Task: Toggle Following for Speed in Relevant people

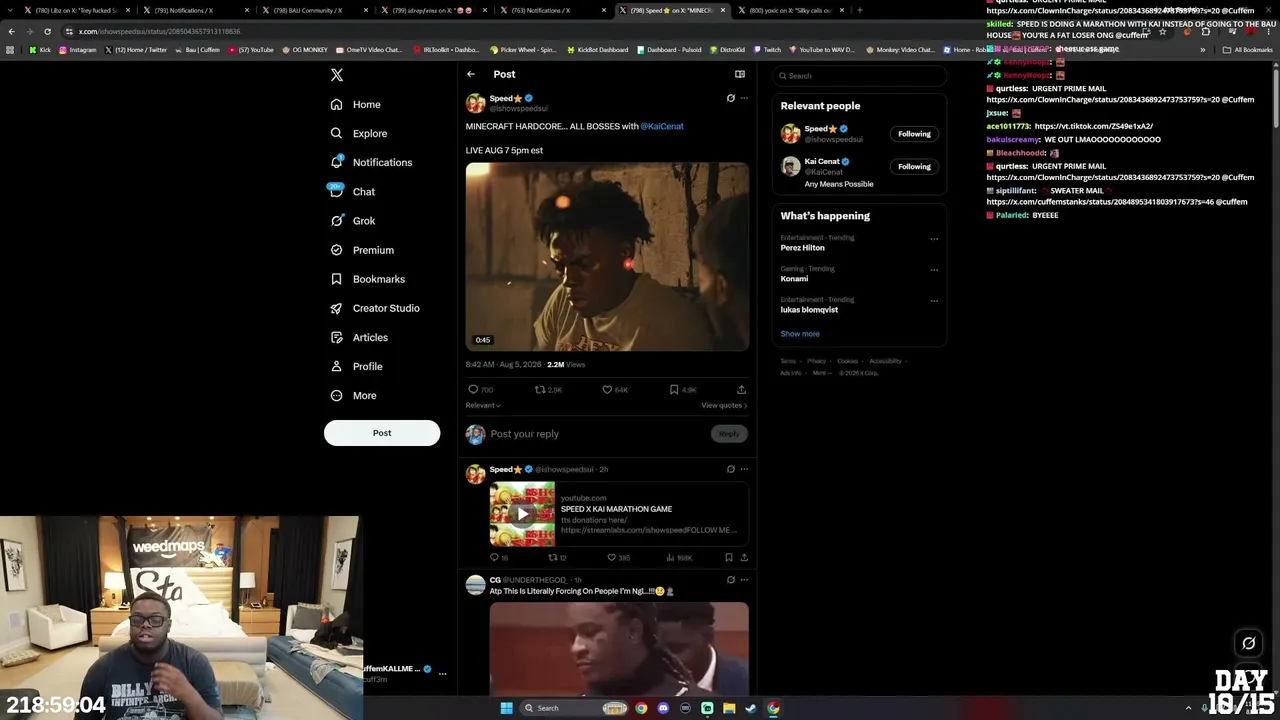Action: pyautogui.click(x=914, y=134)
